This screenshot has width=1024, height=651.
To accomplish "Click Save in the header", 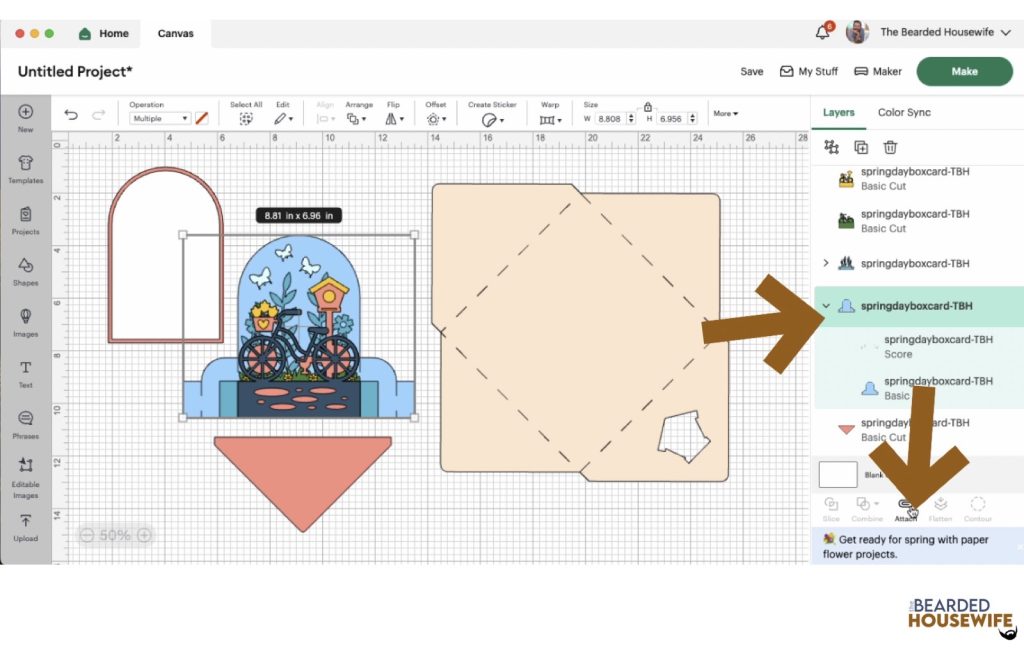I will click(x=751, y=72).
